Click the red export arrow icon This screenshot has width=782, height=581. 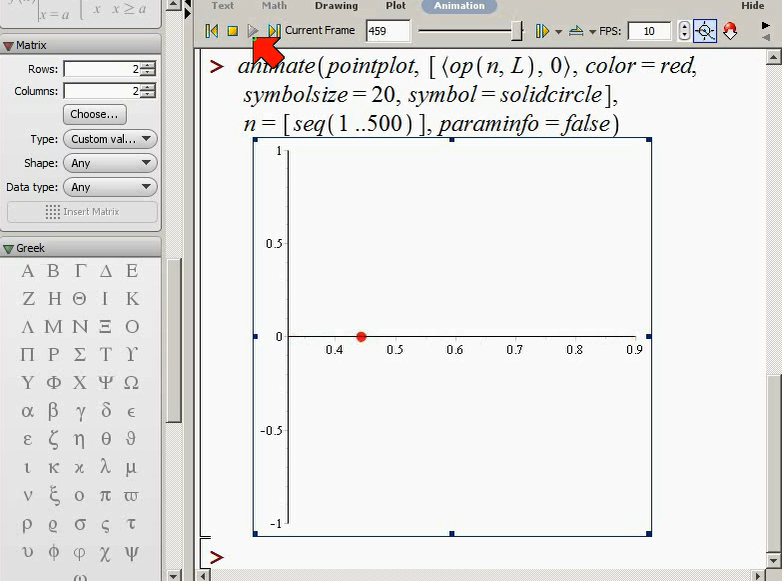point(730,31)
